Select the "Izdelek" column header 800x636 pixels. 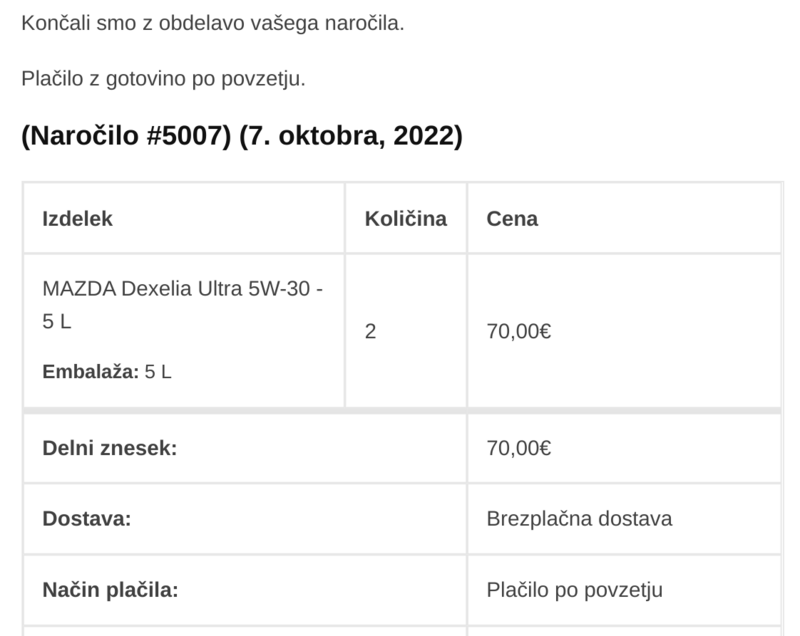coord(77,218)
